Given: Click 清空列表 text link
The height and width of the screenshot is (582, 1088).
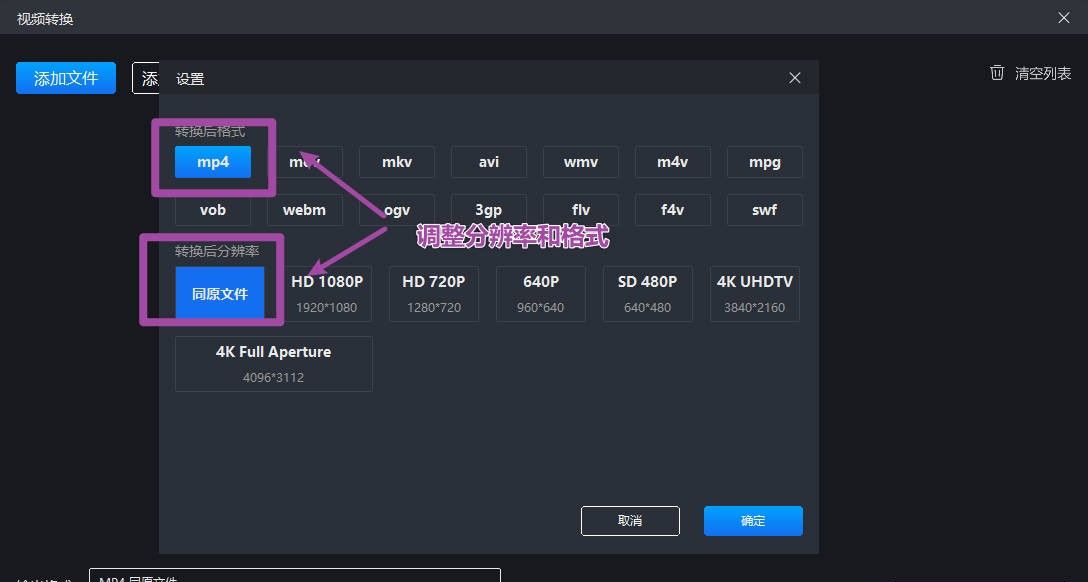Looking at the screenshot, I should coord(1043,74).
